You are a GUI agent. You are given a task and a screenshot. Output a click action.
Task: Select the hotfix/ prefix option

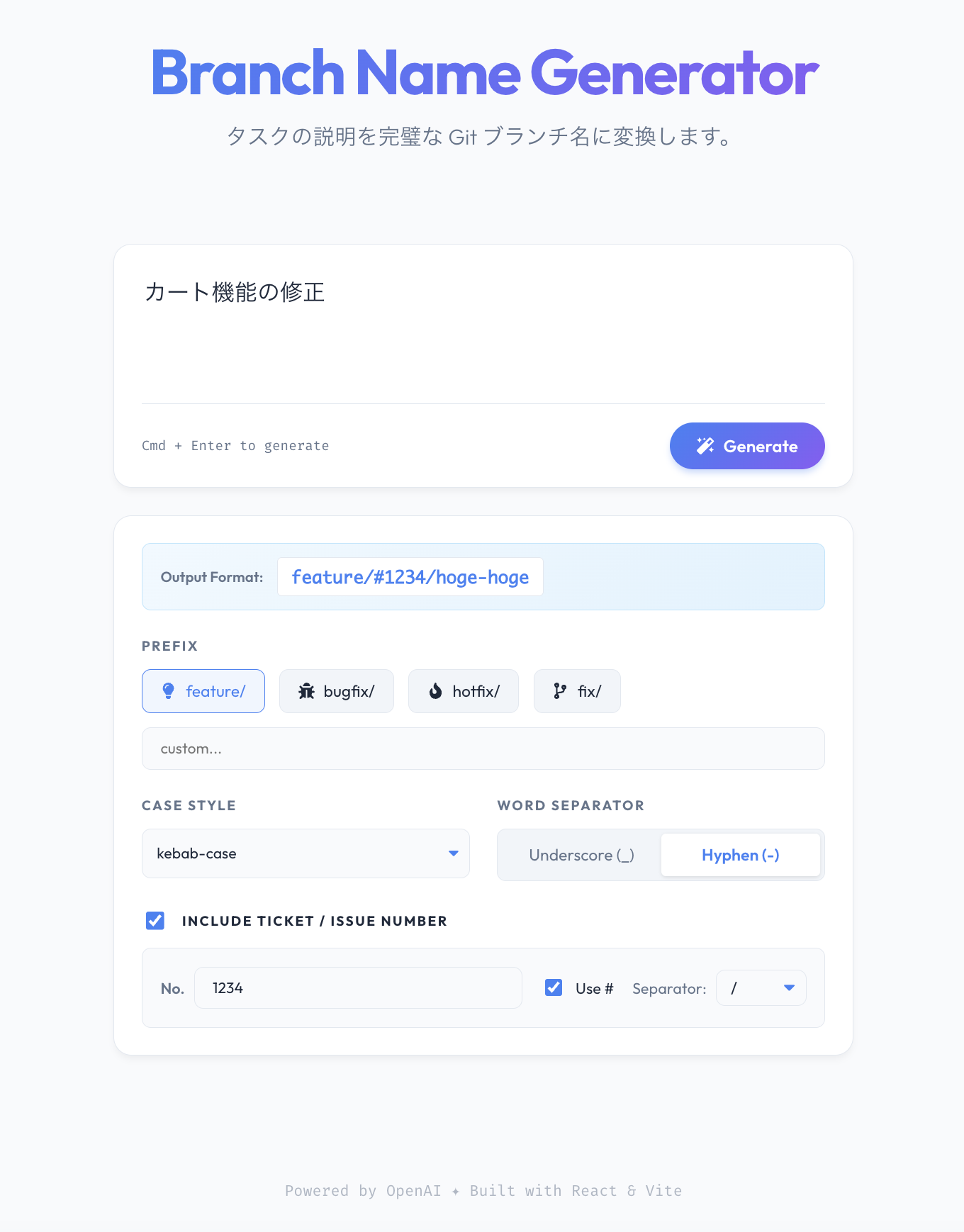coord(464,691)
